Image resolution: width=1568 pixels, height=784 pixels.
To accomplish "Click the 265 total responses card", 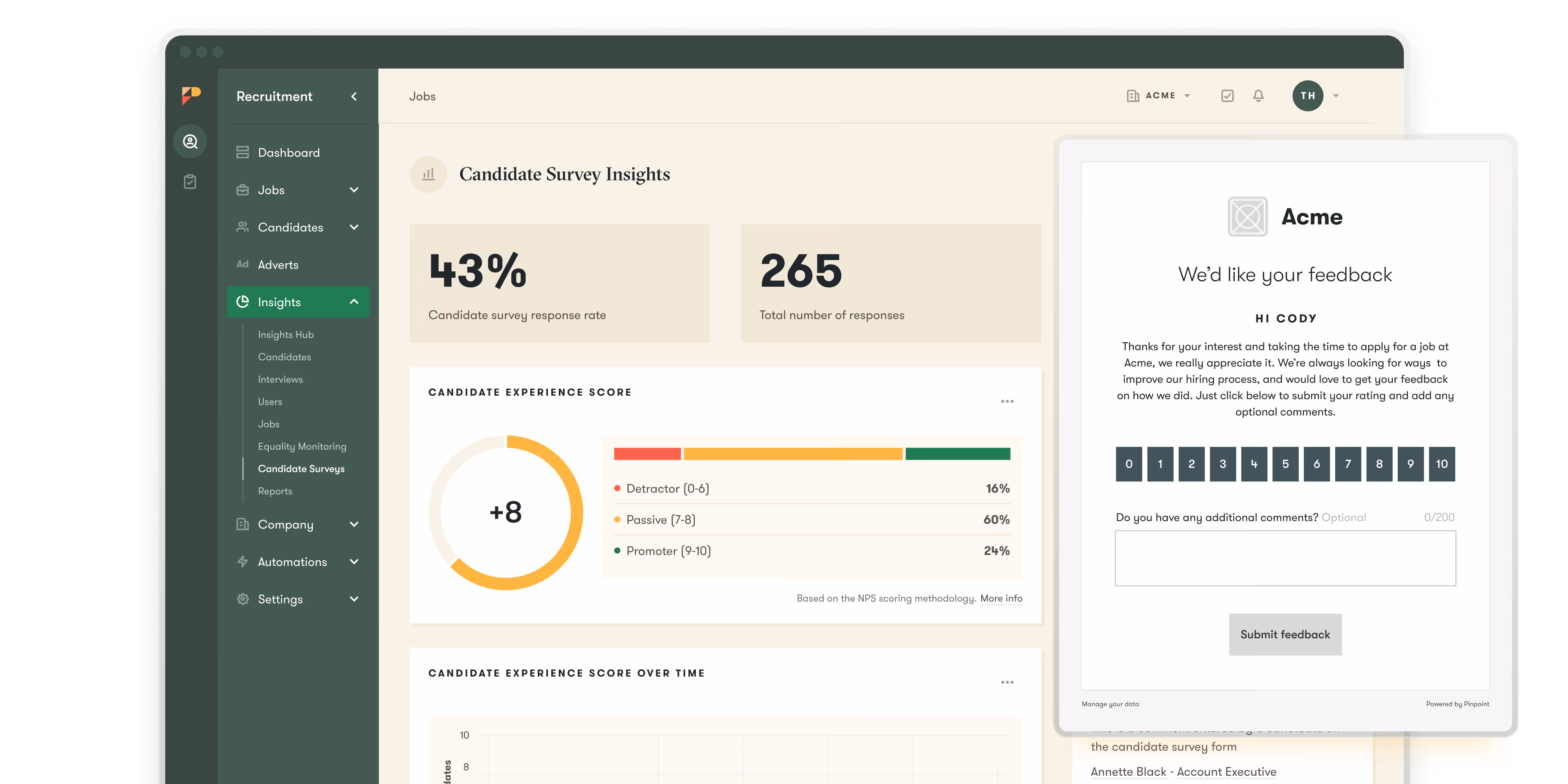I will pos(891,283).
